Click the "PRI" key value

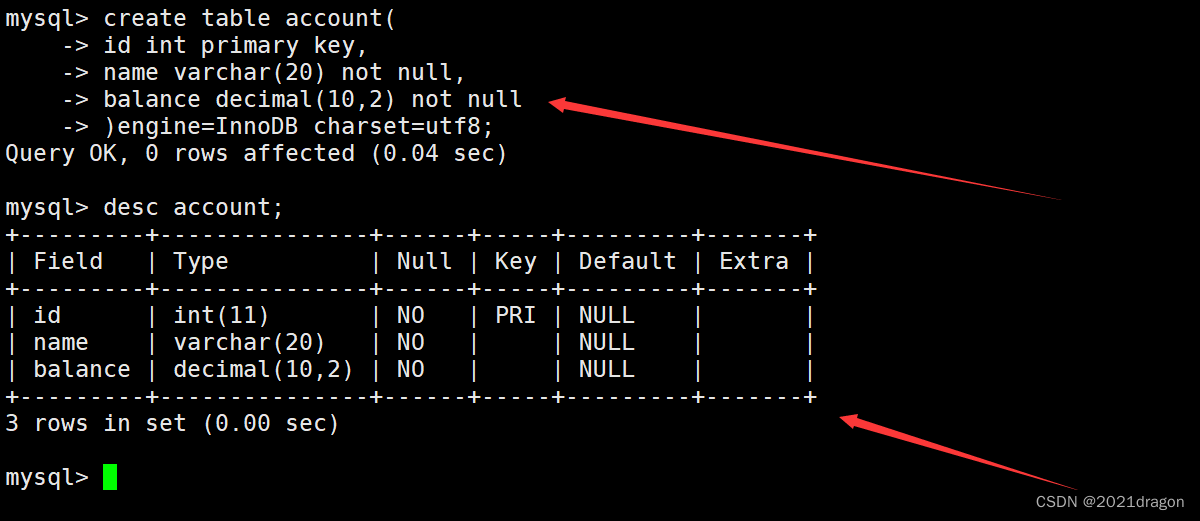coord(515,316)
